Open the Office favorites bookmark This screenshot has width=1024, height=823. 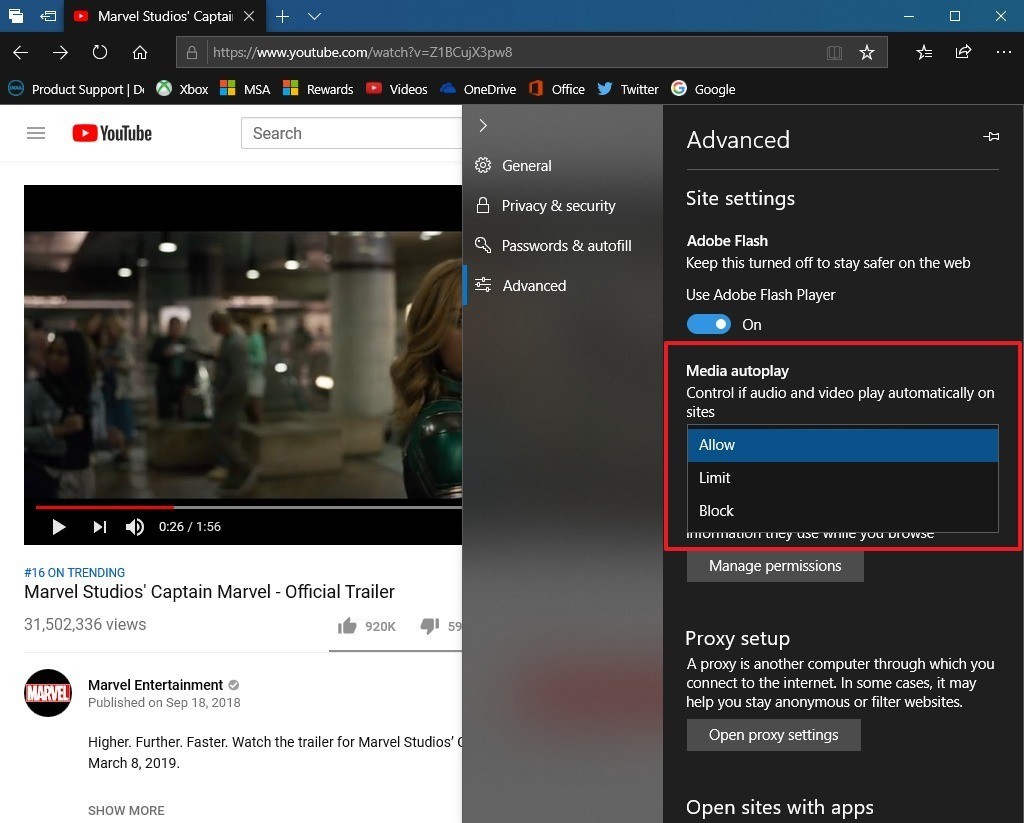(x=556, y=89)
